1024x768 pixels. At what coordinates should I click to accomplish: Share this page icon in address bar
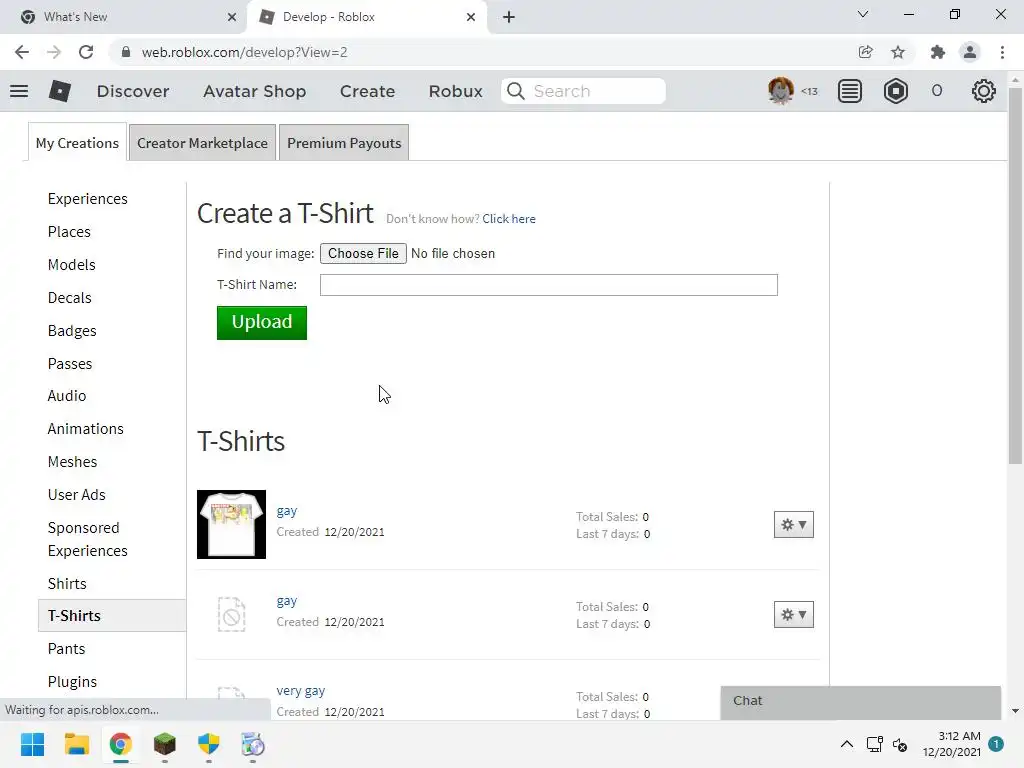(x=865, y=52)
